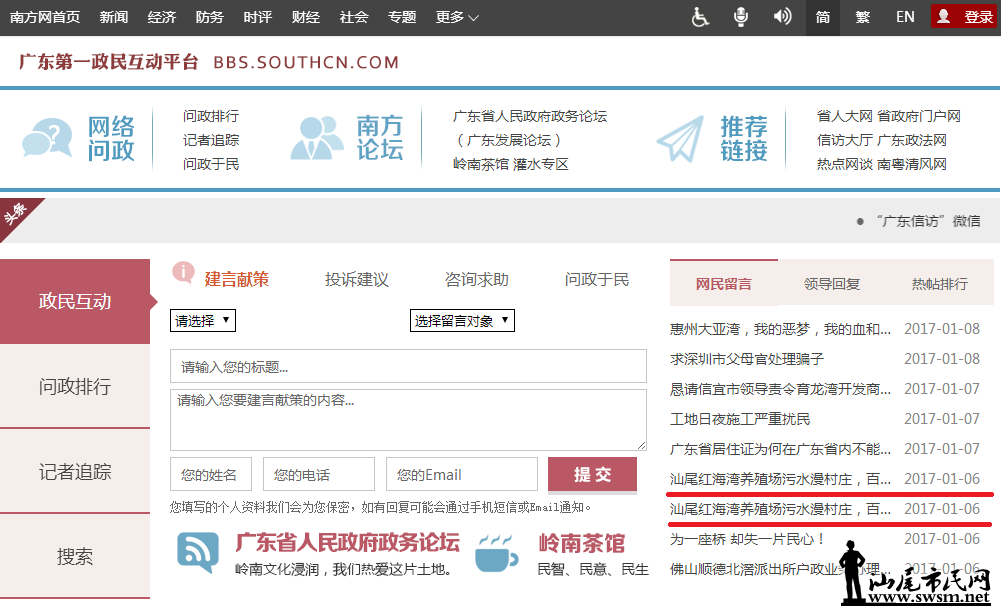Click the 头条 corner ribbon
Viewport: 1001px width, 611px height.
click(18, 216)
